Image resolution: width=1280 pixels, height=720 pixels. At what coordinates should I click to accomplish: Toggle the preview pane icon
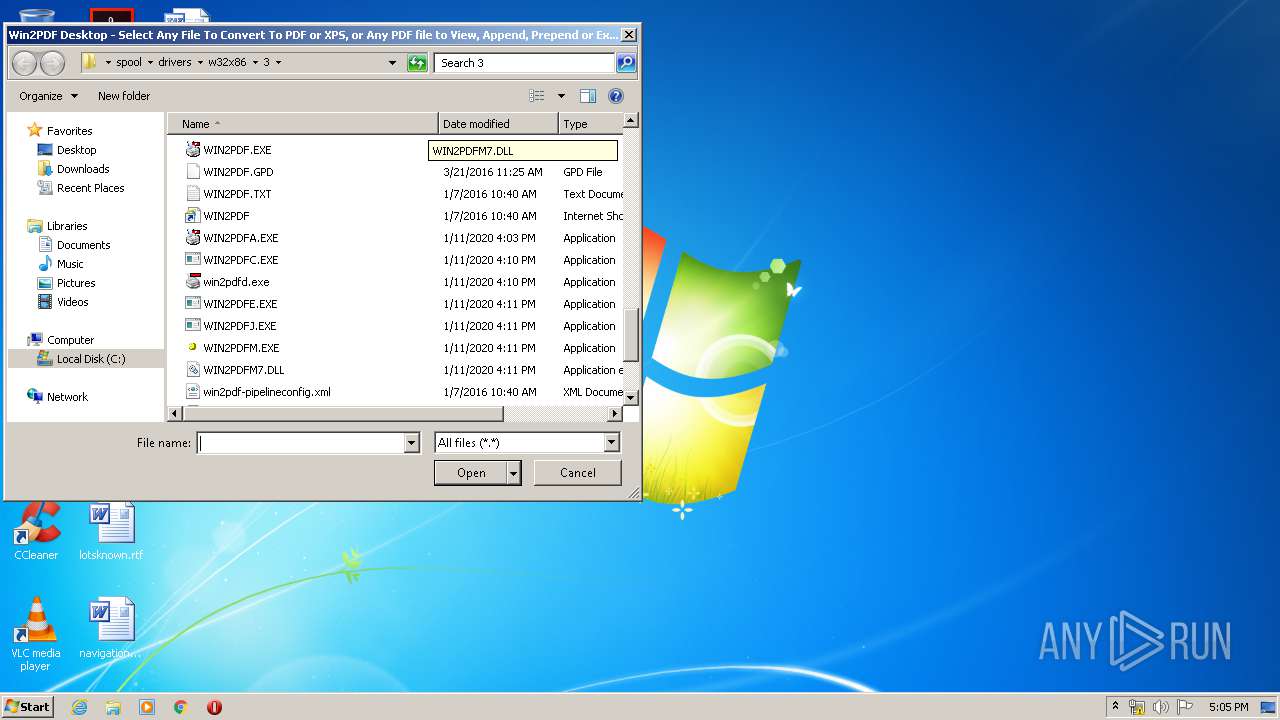pos(588,96)
